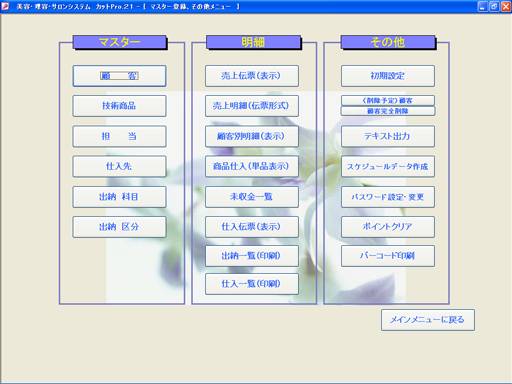Open the 仕入先 master
The image size is (512, 384).
click(x=119, y=166)
